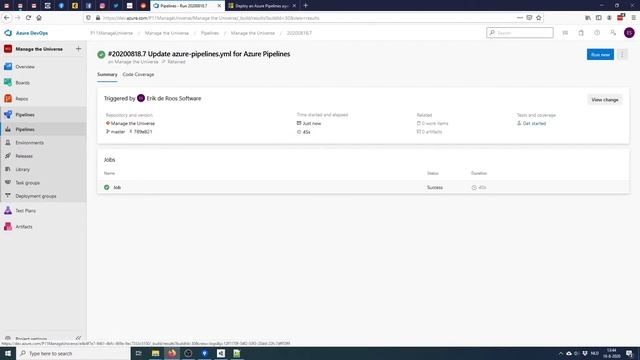Open the list icon in the header
Screen dimensions: 640x360
(565, 33)
